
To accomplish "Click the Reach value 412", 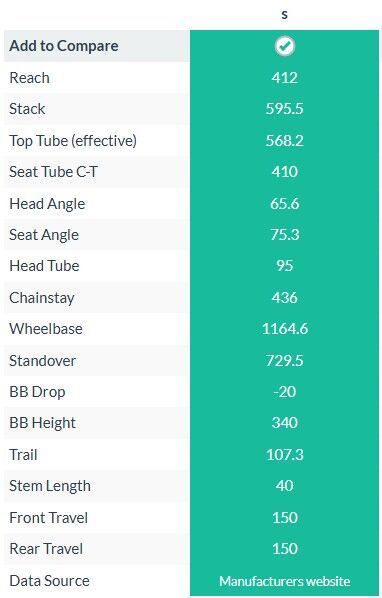I will pos(285,78).
